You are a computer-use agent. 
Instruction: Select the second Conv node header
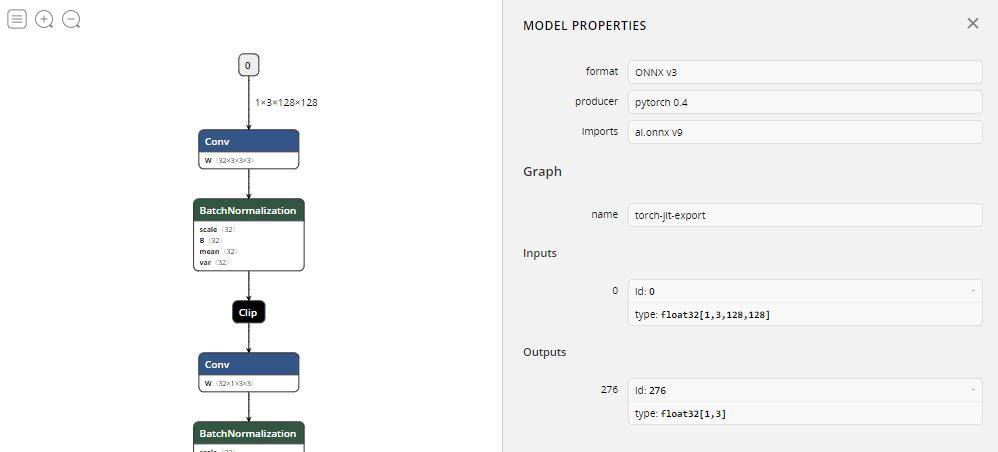click(248, 364)
